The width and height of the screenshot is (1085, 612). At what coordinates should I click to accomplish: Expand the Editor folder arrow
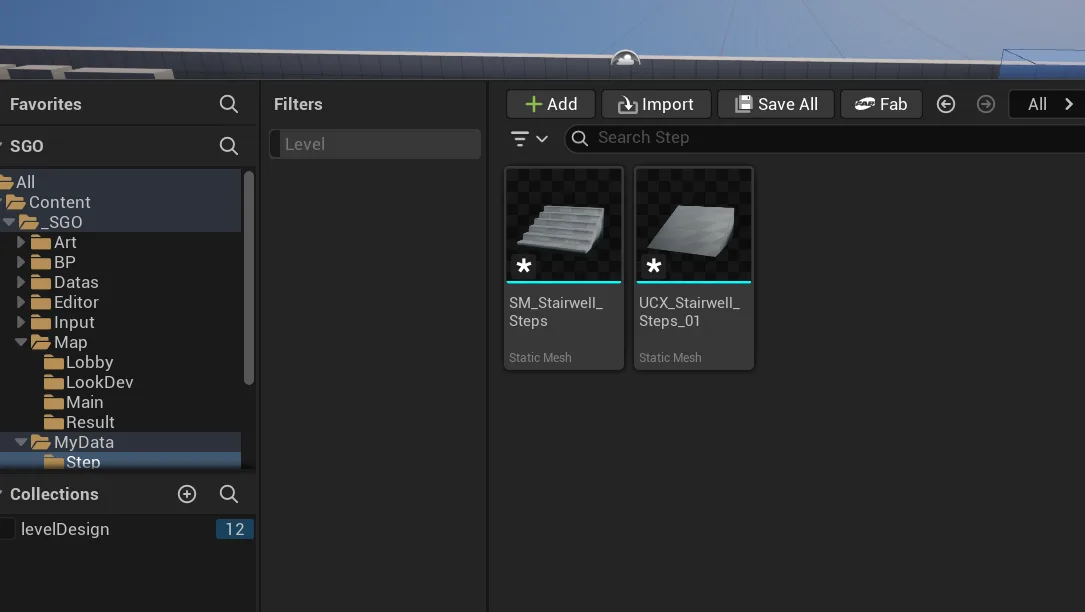tap(21, 303)
